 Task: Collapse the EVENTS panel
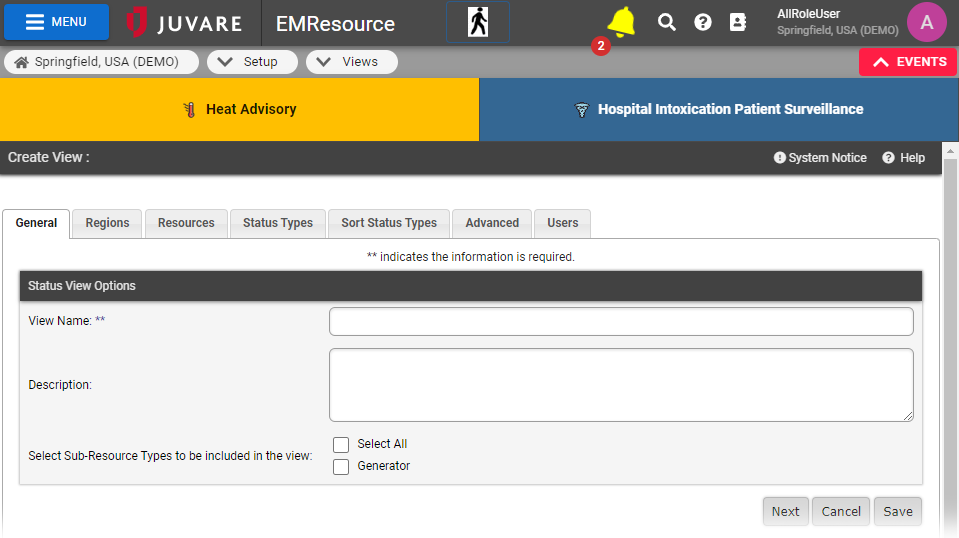tap(908, 62)
